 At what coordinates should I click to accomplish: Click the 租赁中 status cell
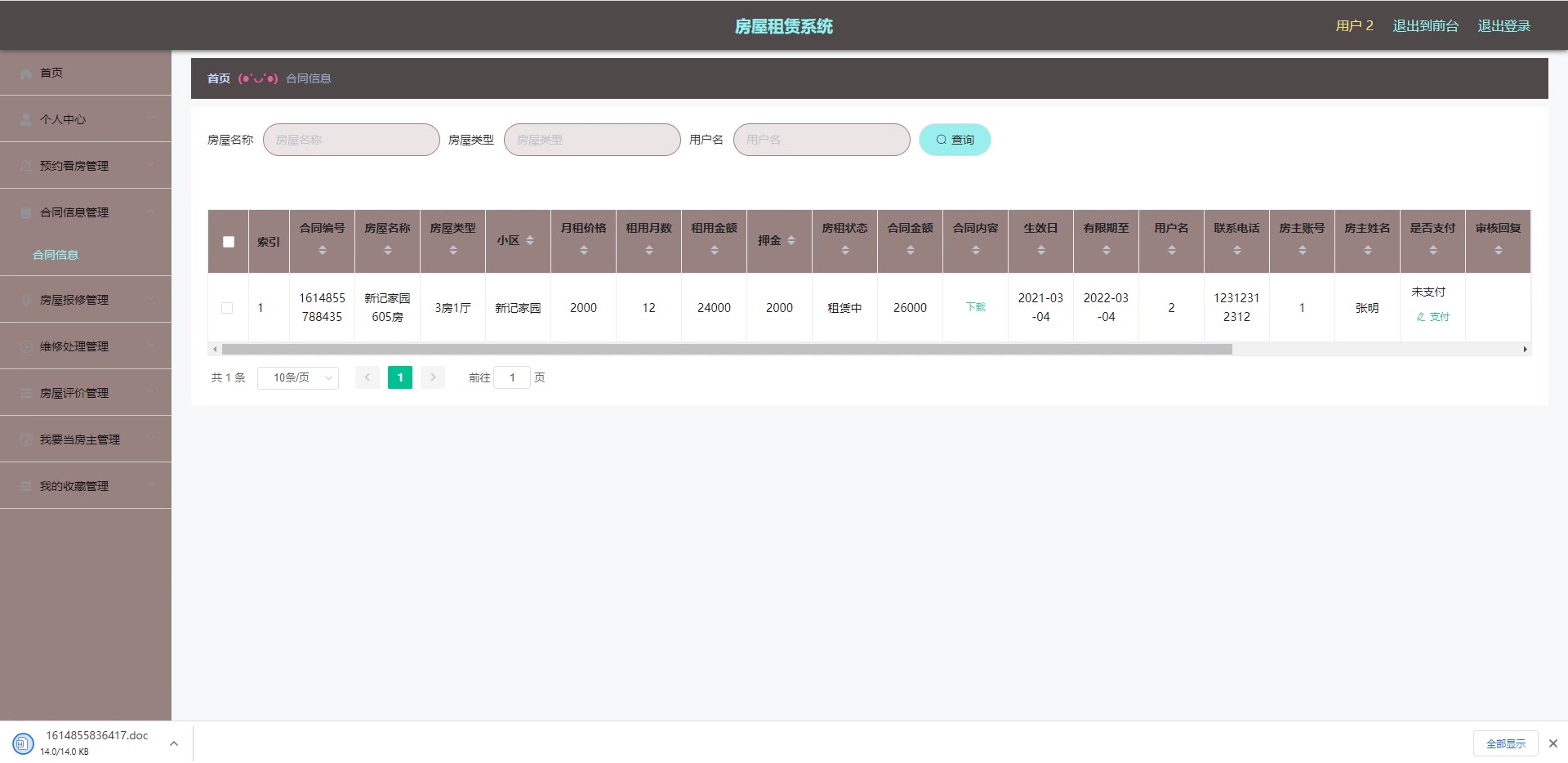845,308
